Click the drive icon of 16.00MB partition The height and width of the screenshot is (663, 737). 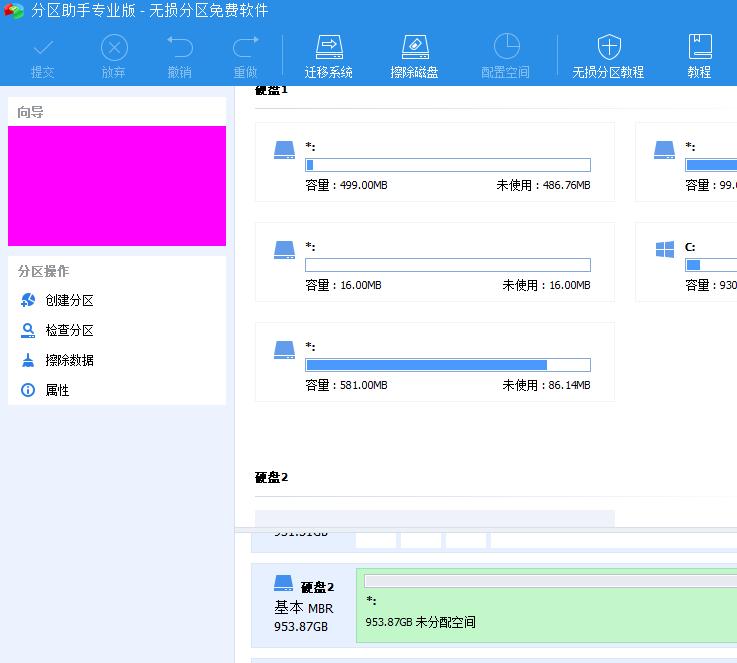[x=284, y=250]
